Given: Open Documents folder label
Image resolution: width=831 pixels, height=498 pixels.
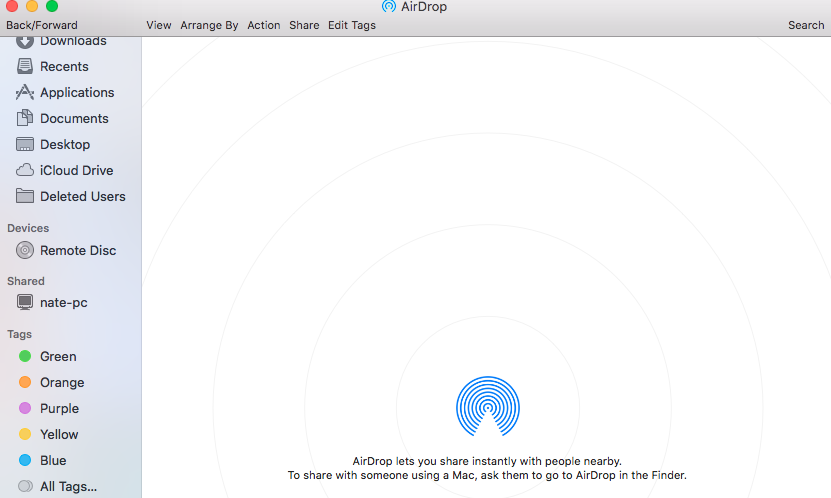Looking at the screenshot, I should tap(74, 118).
